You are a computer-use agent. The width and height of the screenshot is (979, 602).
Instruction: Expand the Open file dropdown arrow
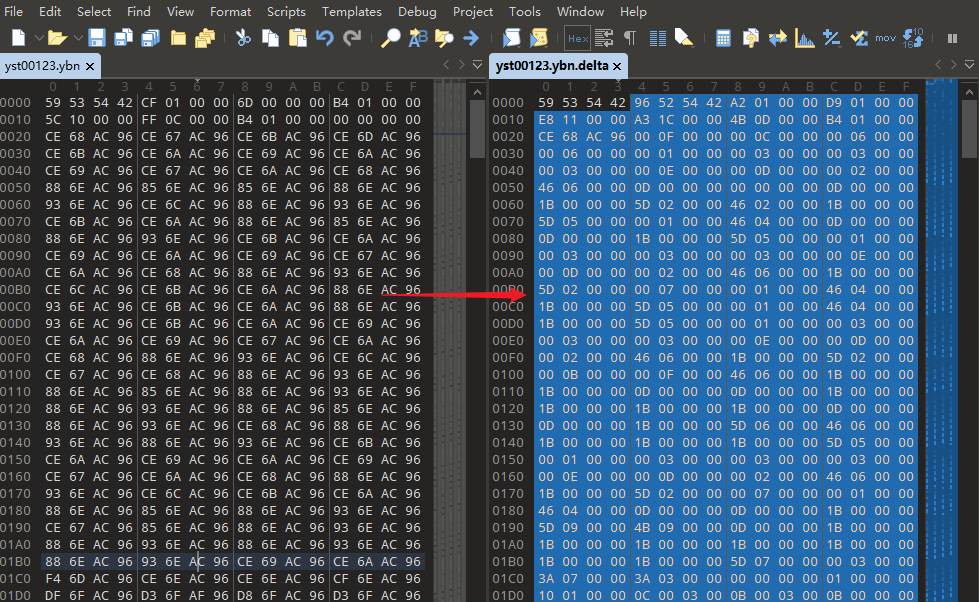76,38
